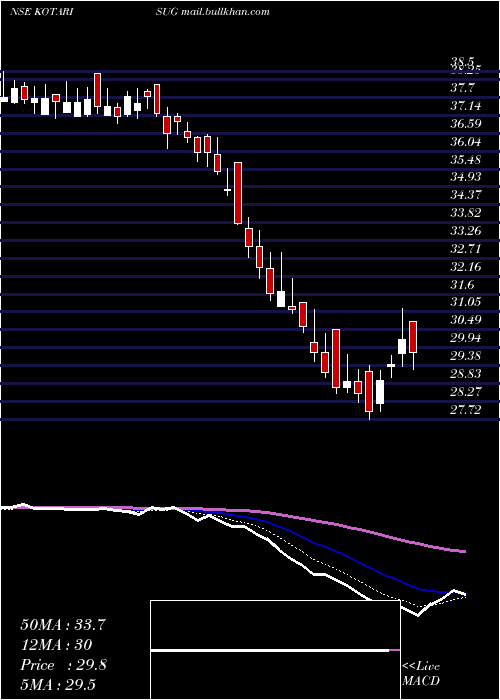This screenshot has width=500, height=700.
Task: Click the tall red candle between 35.48 and 33.82
Action: pos(238,193)
